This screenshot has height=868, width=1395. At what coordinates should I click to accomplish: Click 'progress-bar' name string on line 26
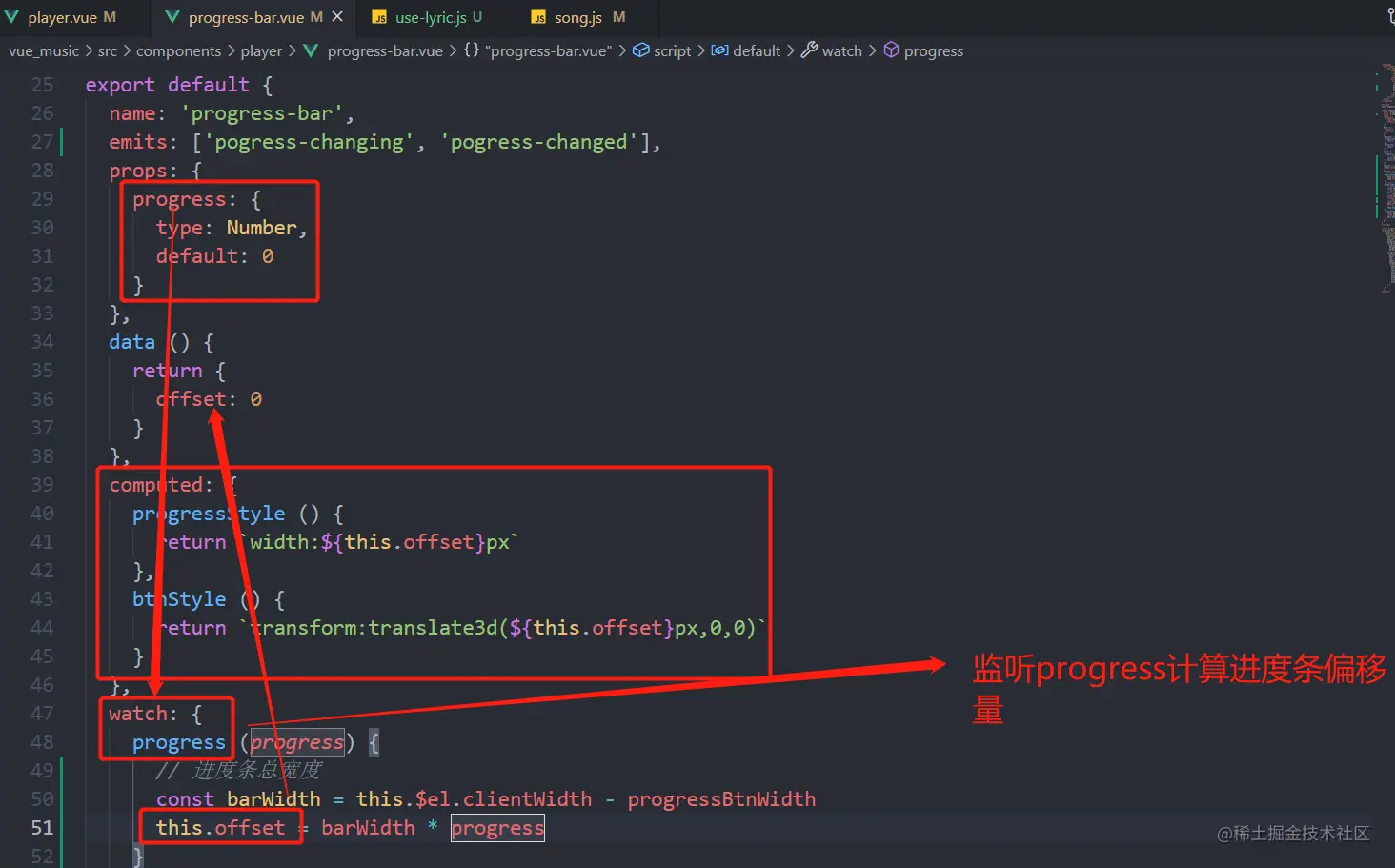(x=262, y=113)
